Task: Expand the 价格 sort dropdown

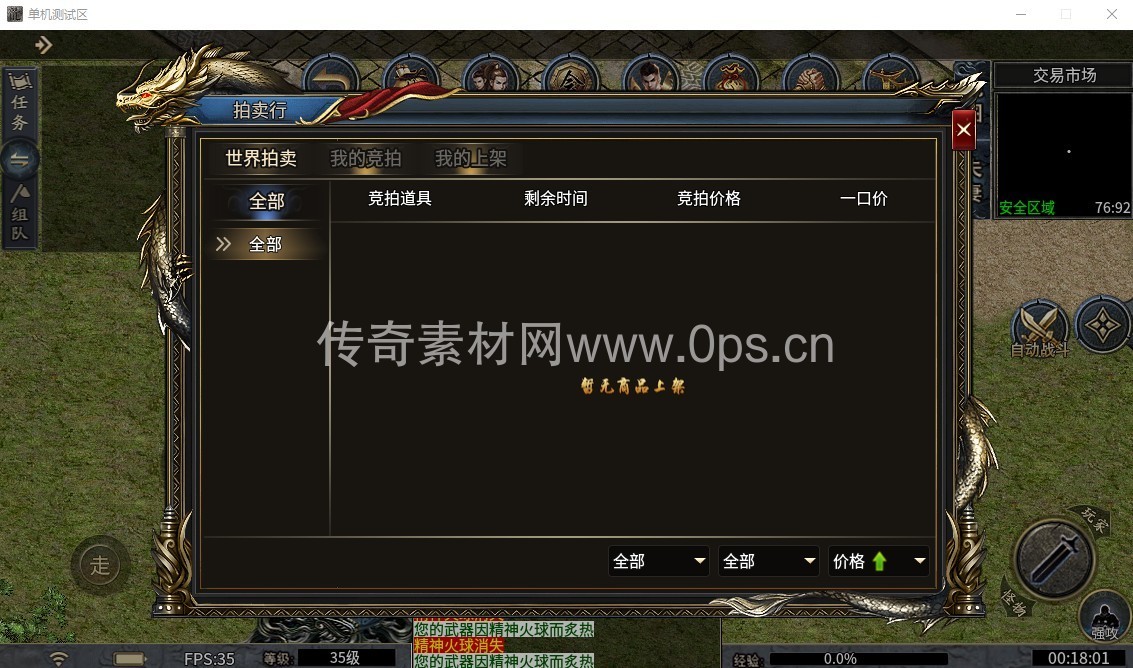Action: pos(879,561)
